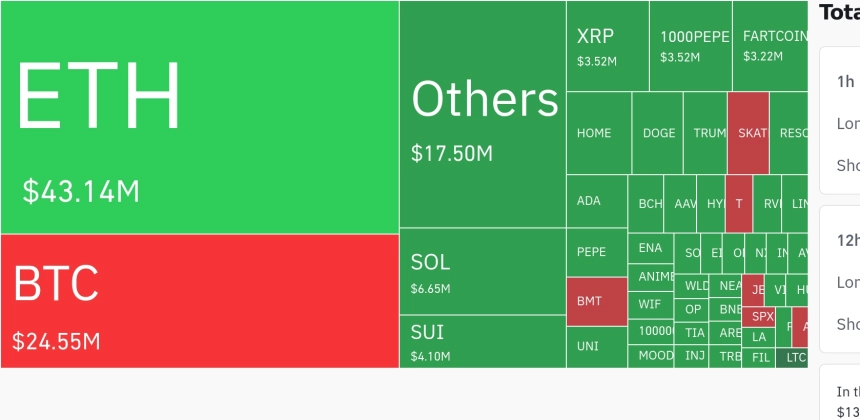
Task: Select the red BMT tile
Action: 597,302
